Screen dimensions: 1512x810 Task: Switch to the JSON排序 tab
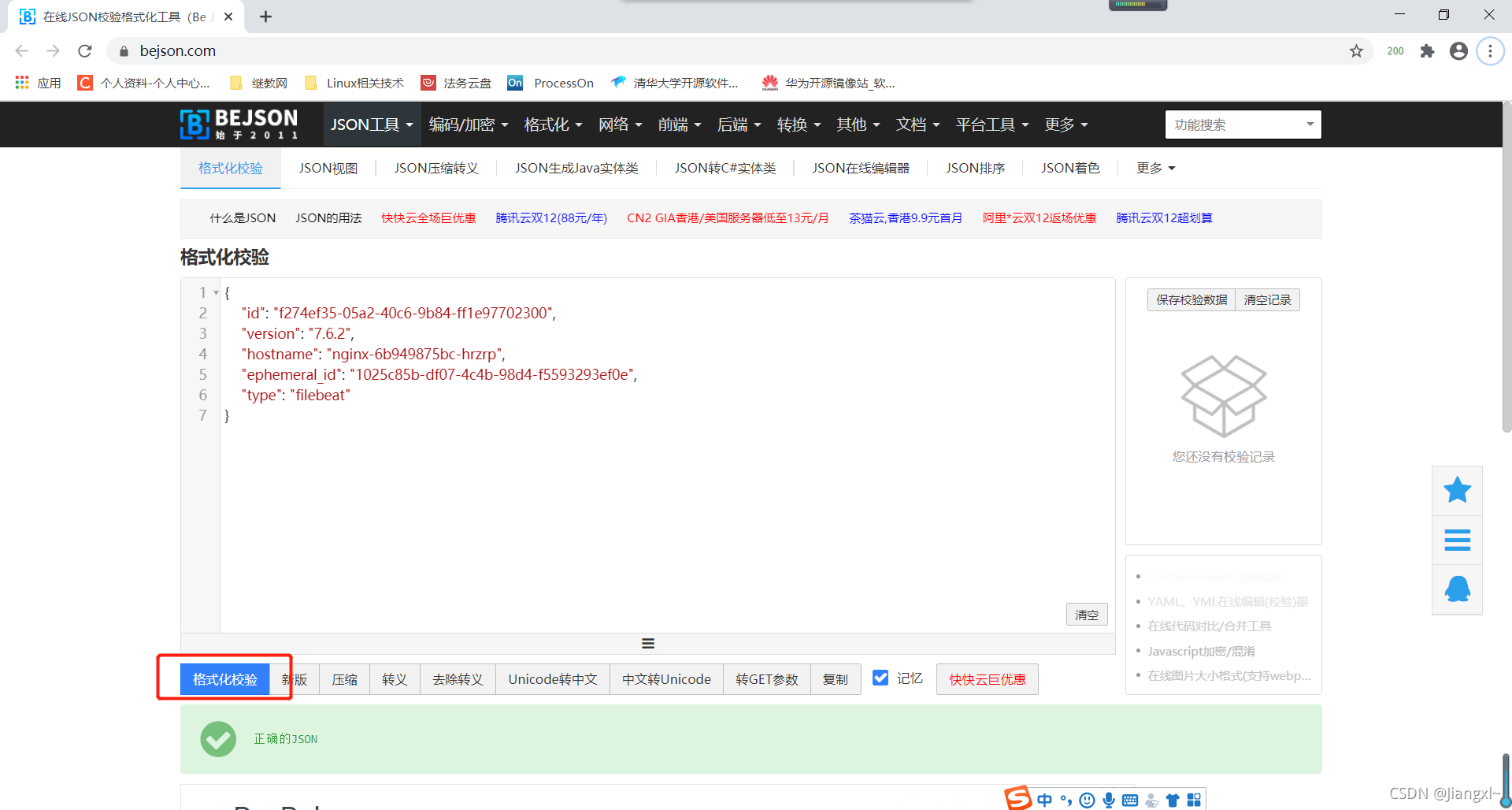pyautogui.click(x=975, y=168)
